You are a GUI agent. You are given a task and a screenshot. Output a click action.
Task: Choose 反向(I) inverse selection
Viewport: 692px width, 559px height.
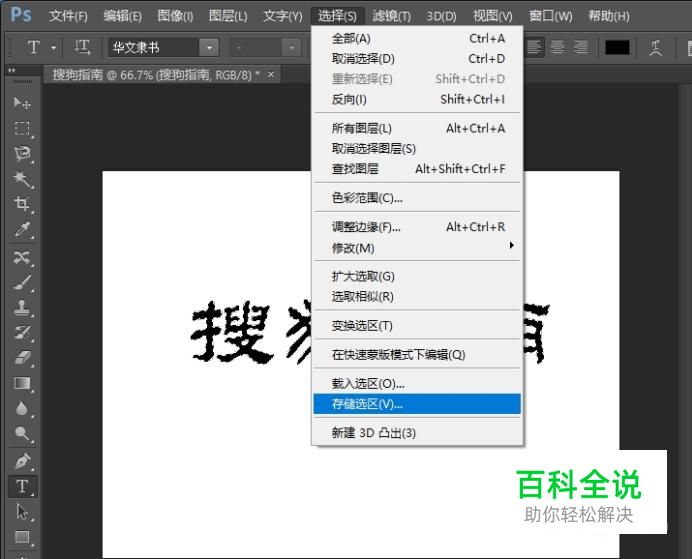click(417, 99)
